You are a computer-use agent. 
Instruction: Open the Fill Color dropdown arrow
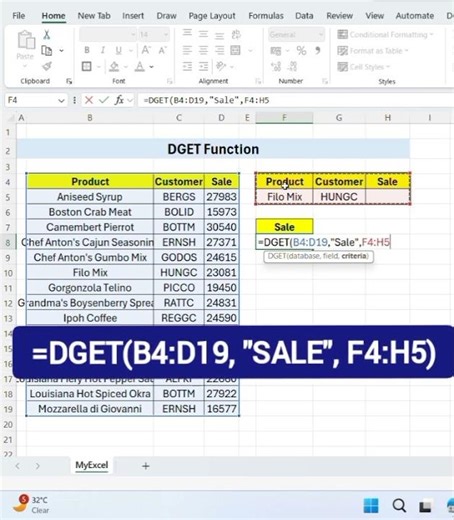(126, 67)
